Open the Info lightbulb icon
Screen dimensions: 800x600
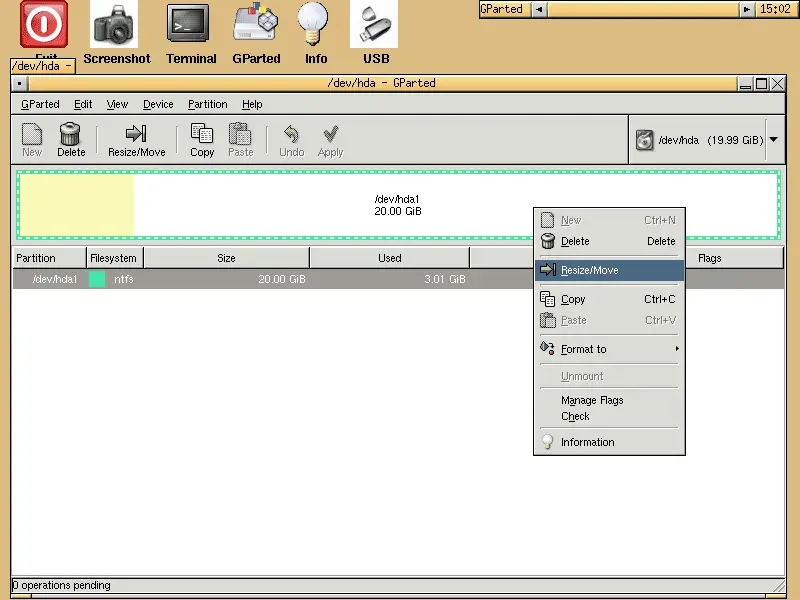(x=313, y=23)
